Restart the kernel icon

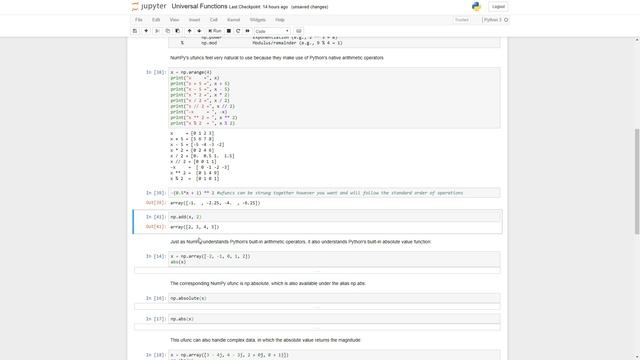pos(238,31)
